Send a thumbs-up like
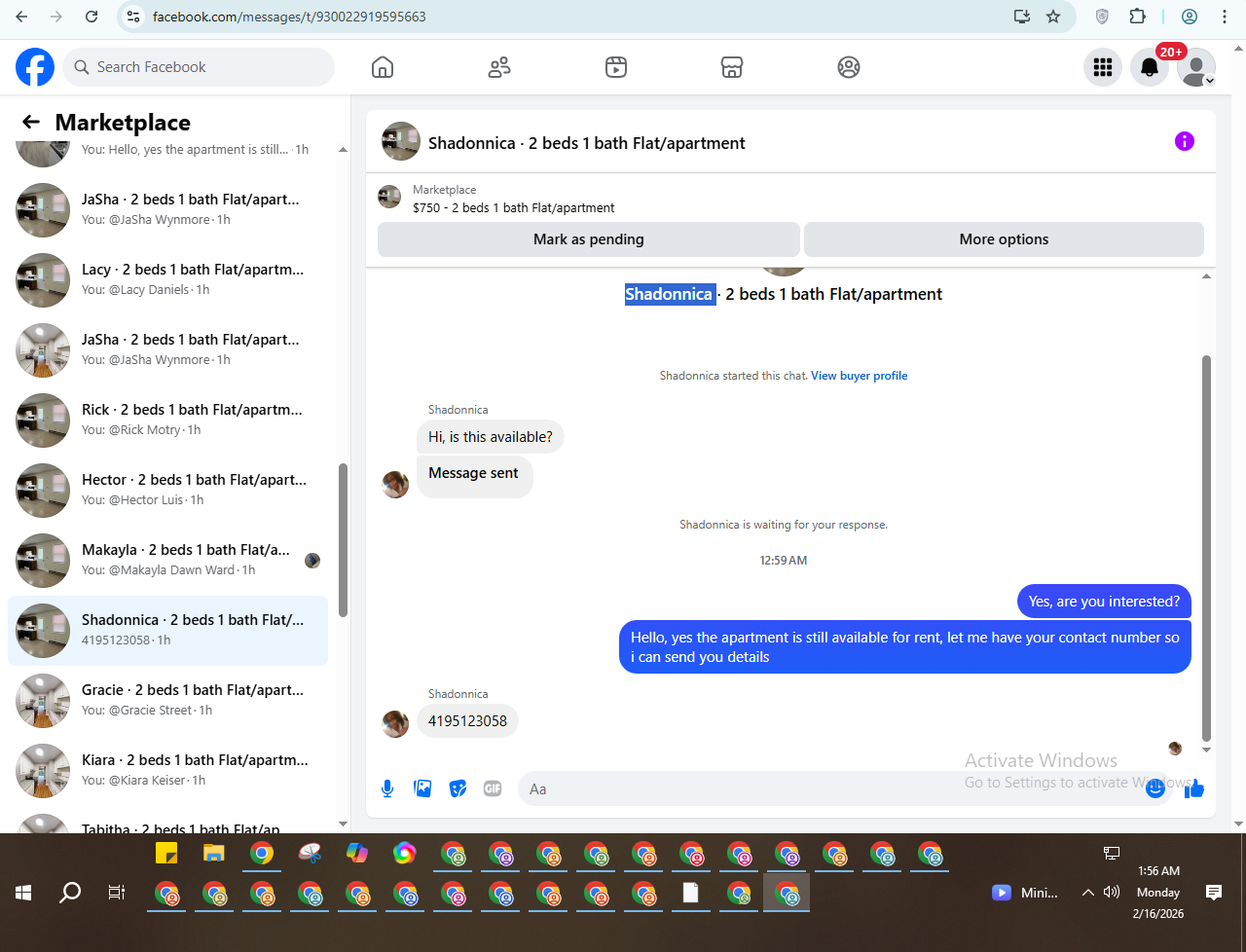 click(1194, 788)
